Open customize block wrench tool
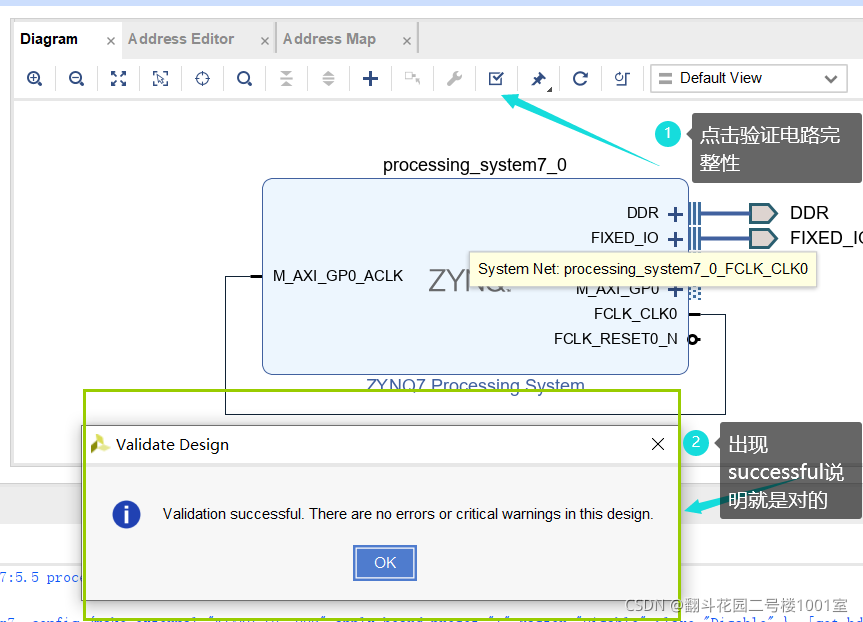The width and height of the screenshot is (863, 622). tap(454, 79)
